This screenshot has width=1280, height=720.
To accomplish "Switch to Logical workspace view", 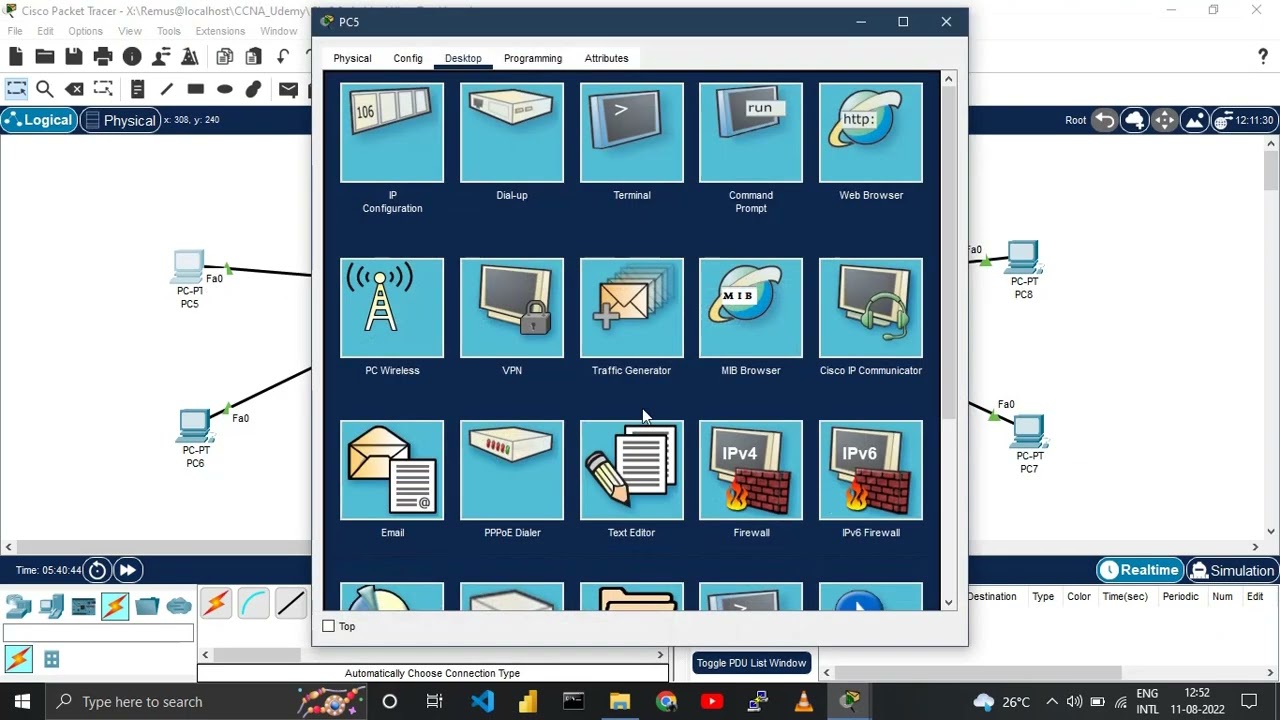I will click(39, 120).
